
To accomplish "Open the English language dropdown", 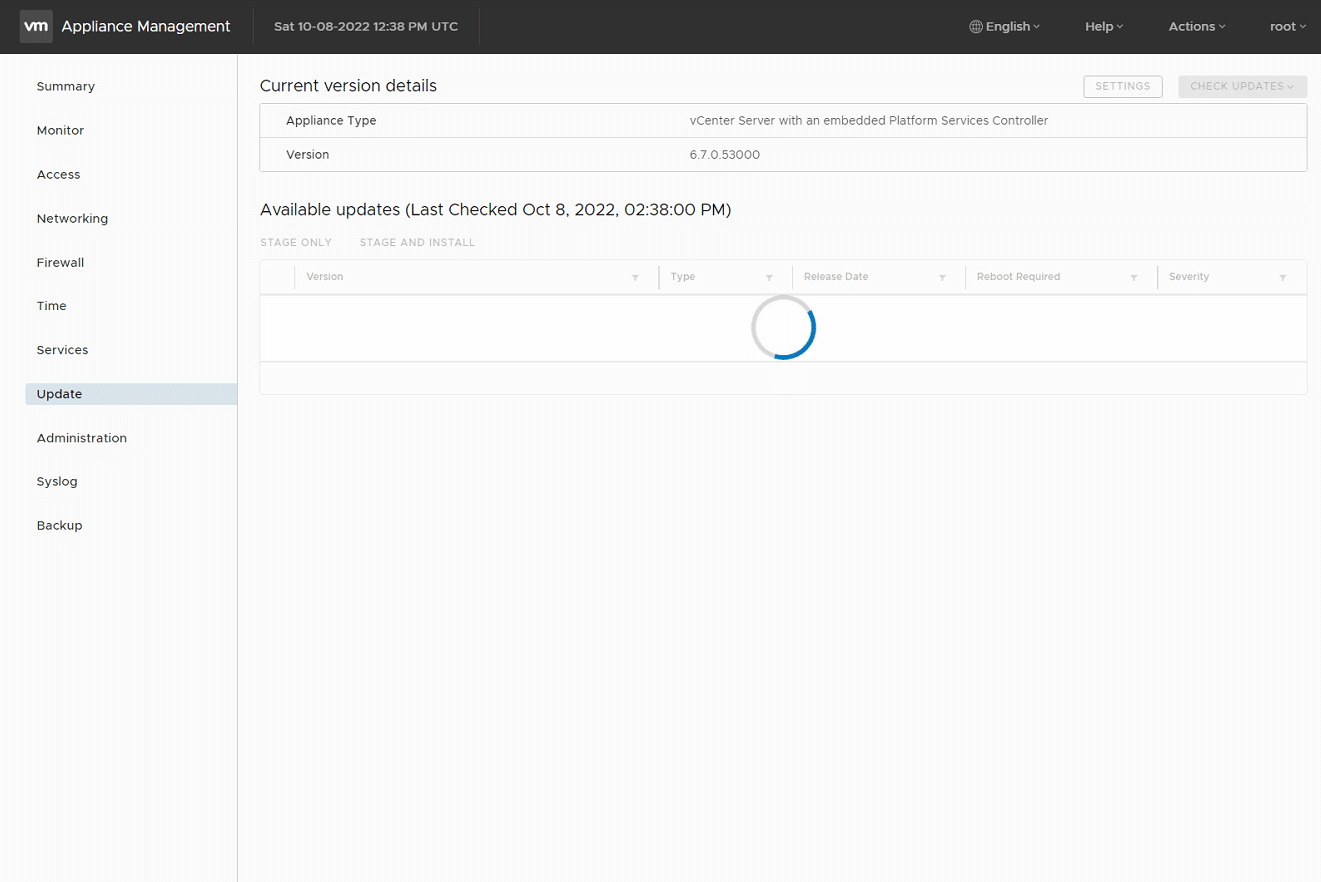I will coord(1005,27).
